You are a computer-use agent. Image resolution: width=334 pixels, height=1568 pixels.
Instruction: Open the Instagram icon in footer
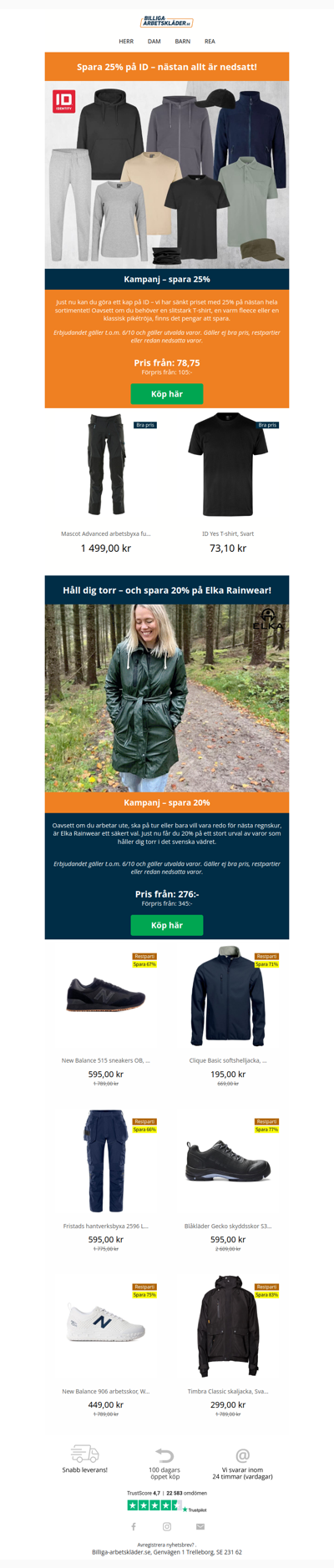click(167, 1526)
